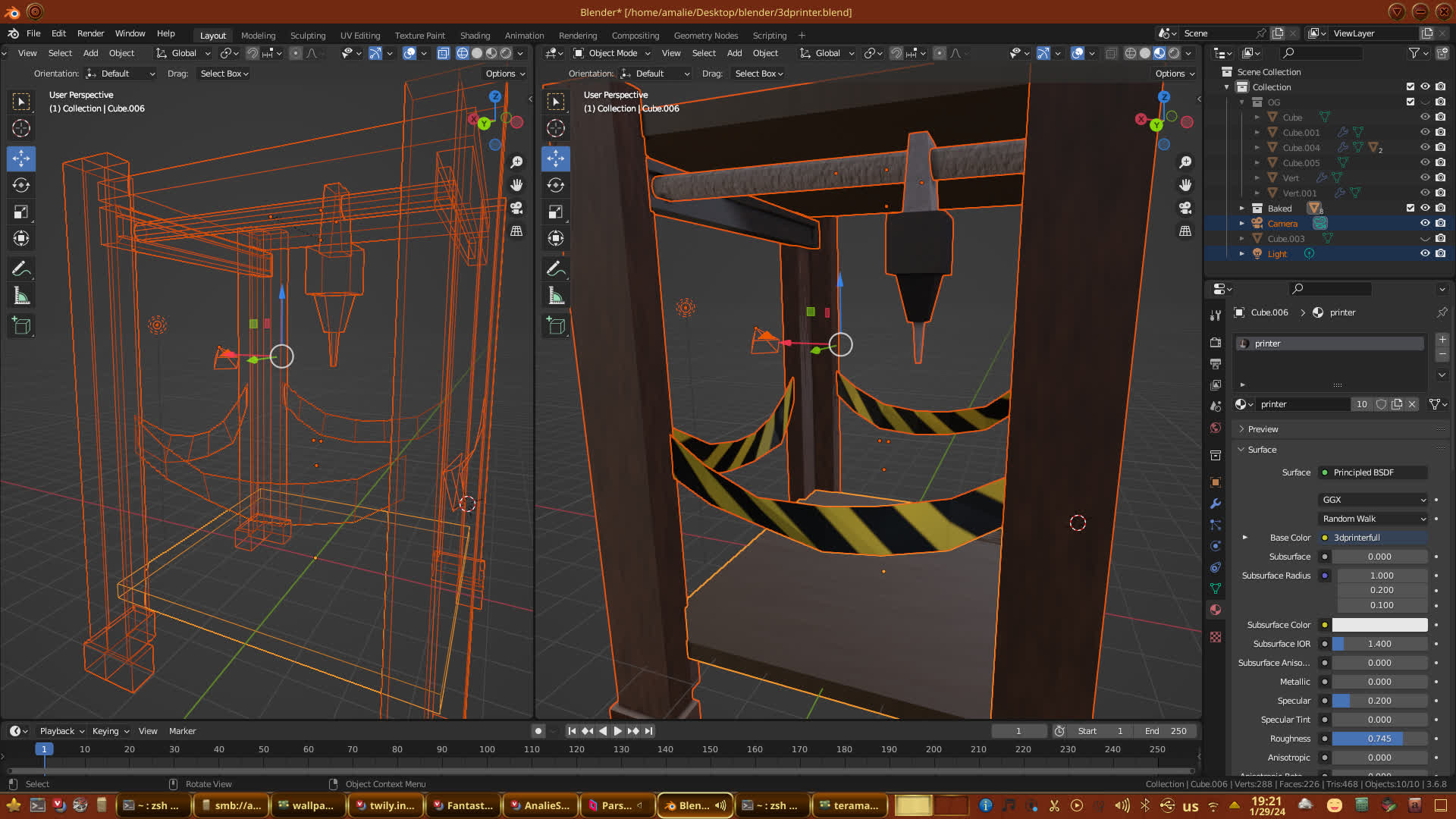Choose the Add Cube tool in left viewport
The image size is (1456, 819).
point(21,327)
